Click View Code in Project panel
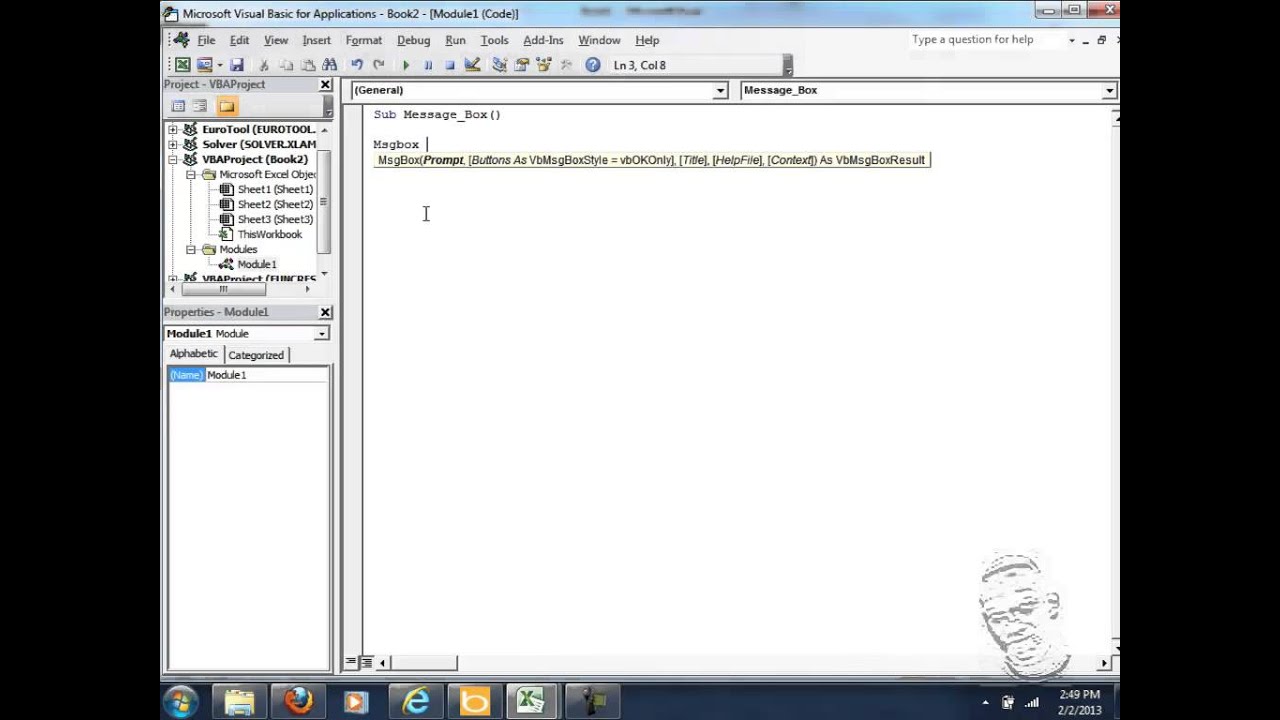The image size is (1280, 720). point(178,106)
